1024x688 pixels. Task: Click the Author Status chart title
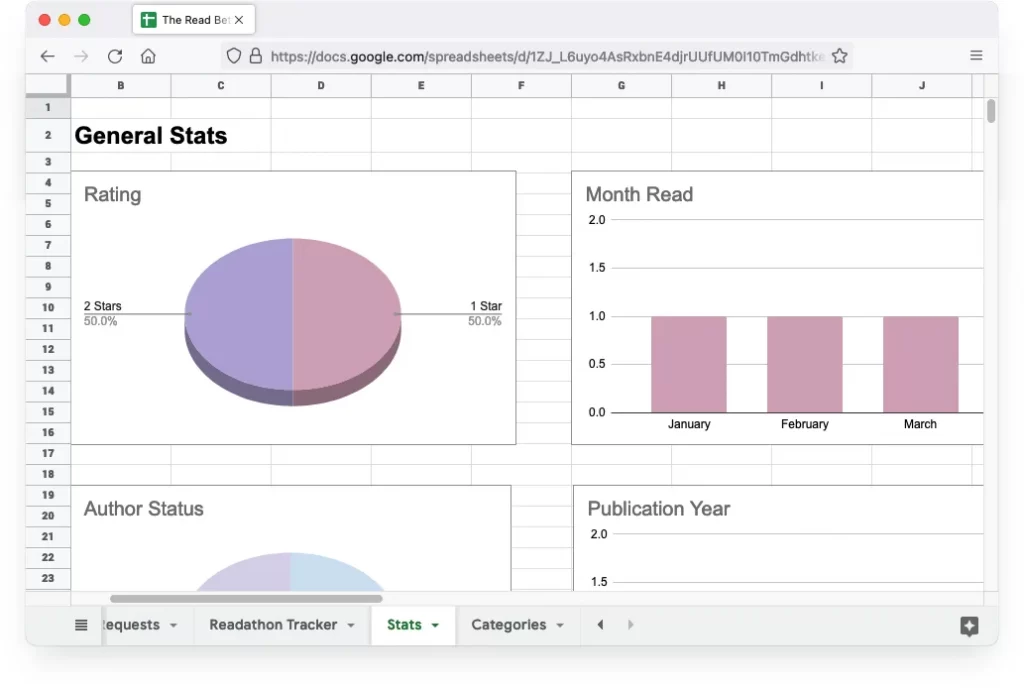point(144,508)
